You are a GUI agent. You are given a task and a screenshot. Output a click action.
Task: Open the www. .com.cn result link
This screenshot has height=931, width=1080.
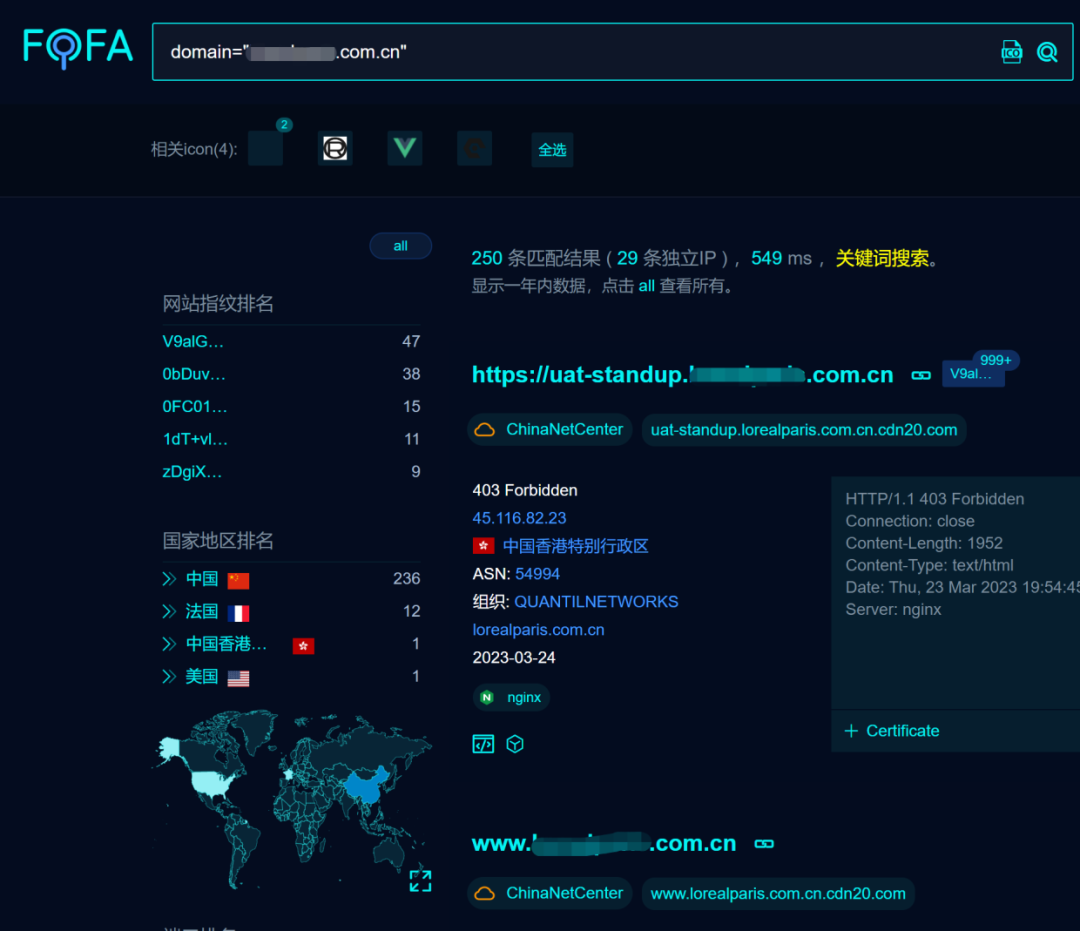(x=604, y=843)
